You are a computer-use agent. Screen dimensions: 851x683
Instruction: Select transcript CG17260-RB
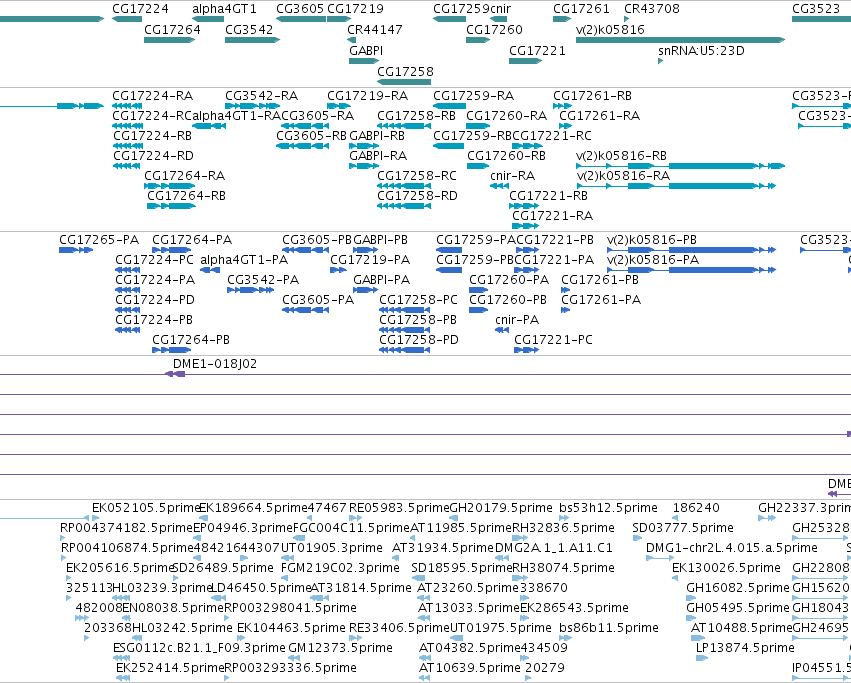point(478,166)
